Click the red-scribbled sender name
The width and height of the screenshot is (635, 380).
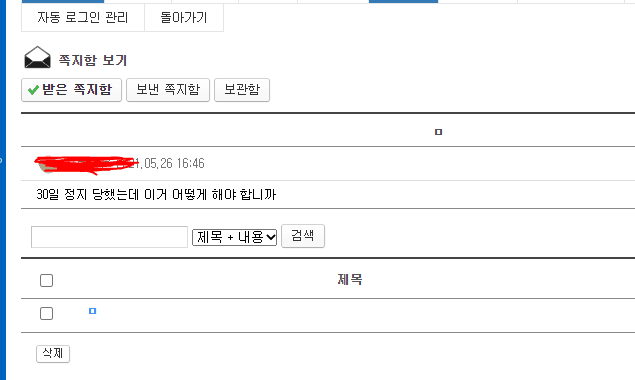[87, 164]
